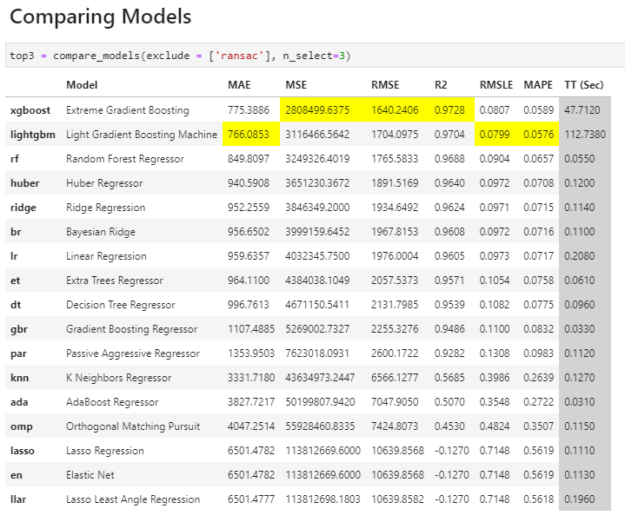Select the xgboost row index
The image size is (625, 522).
click(30, 110)
